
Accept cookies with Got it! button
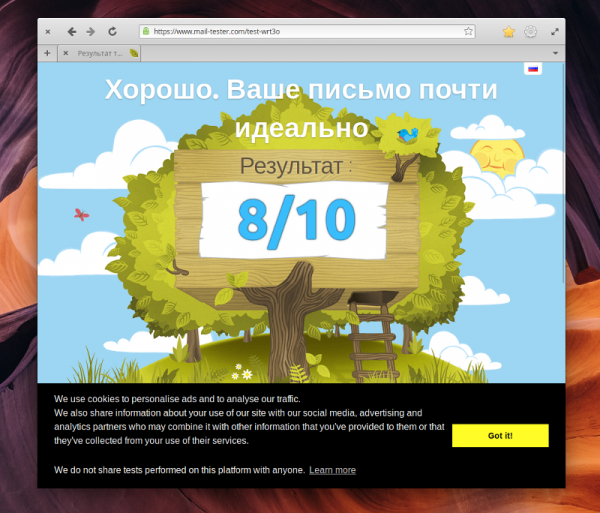click(500, 435)
